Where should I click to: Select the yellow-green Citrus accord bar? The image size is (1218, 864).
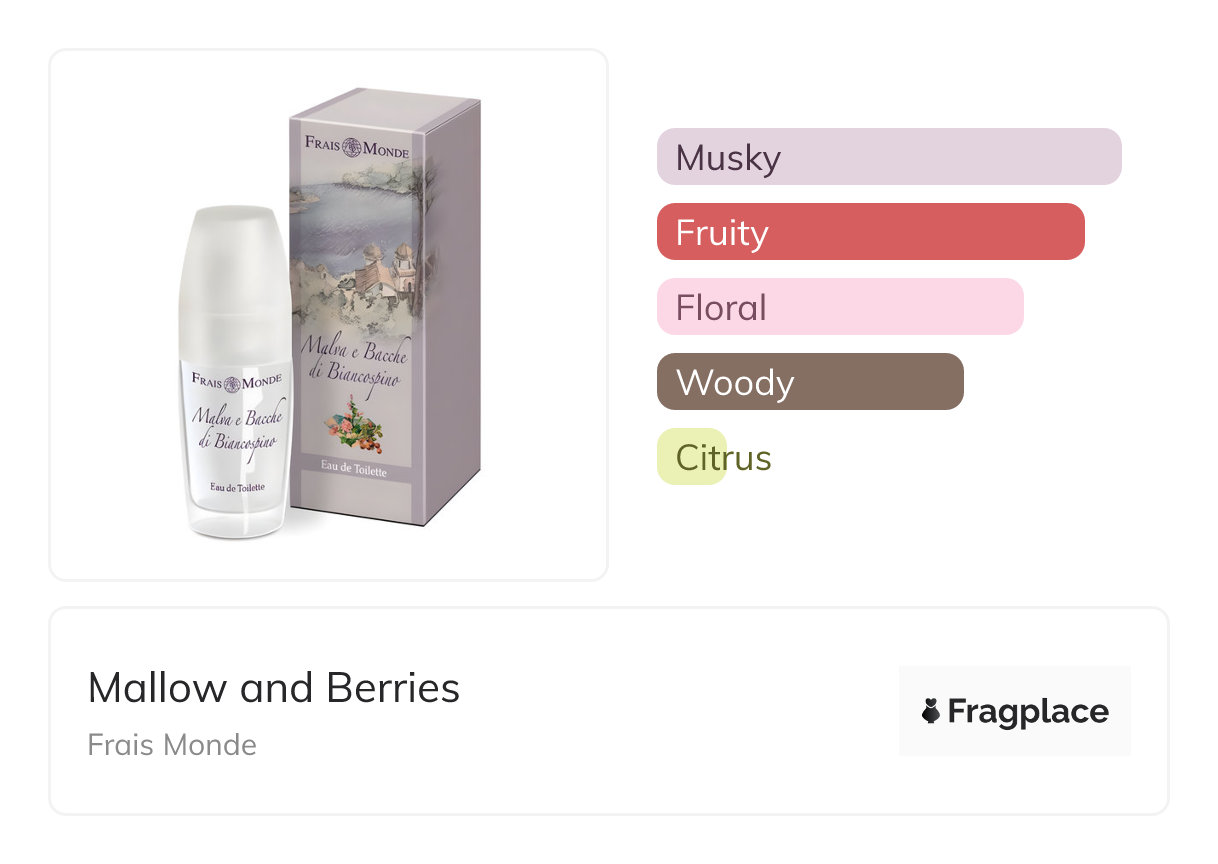(692, 457)
